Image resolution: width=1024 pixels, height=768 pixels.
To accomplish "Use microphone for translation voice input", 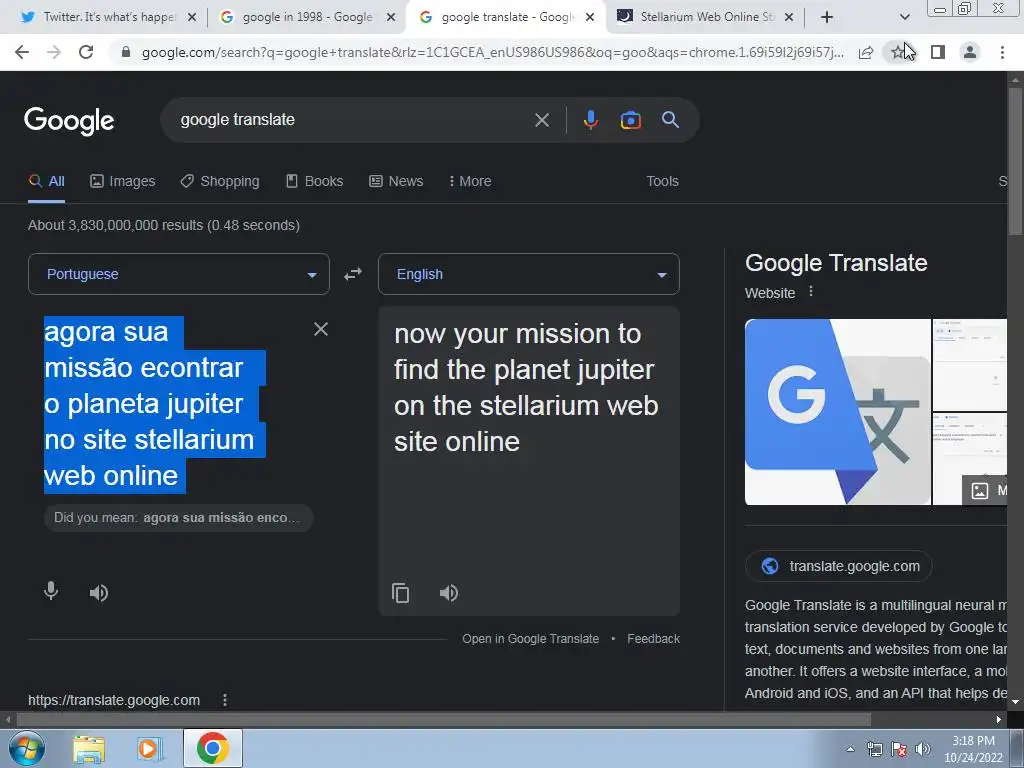I will click(50, 592).
